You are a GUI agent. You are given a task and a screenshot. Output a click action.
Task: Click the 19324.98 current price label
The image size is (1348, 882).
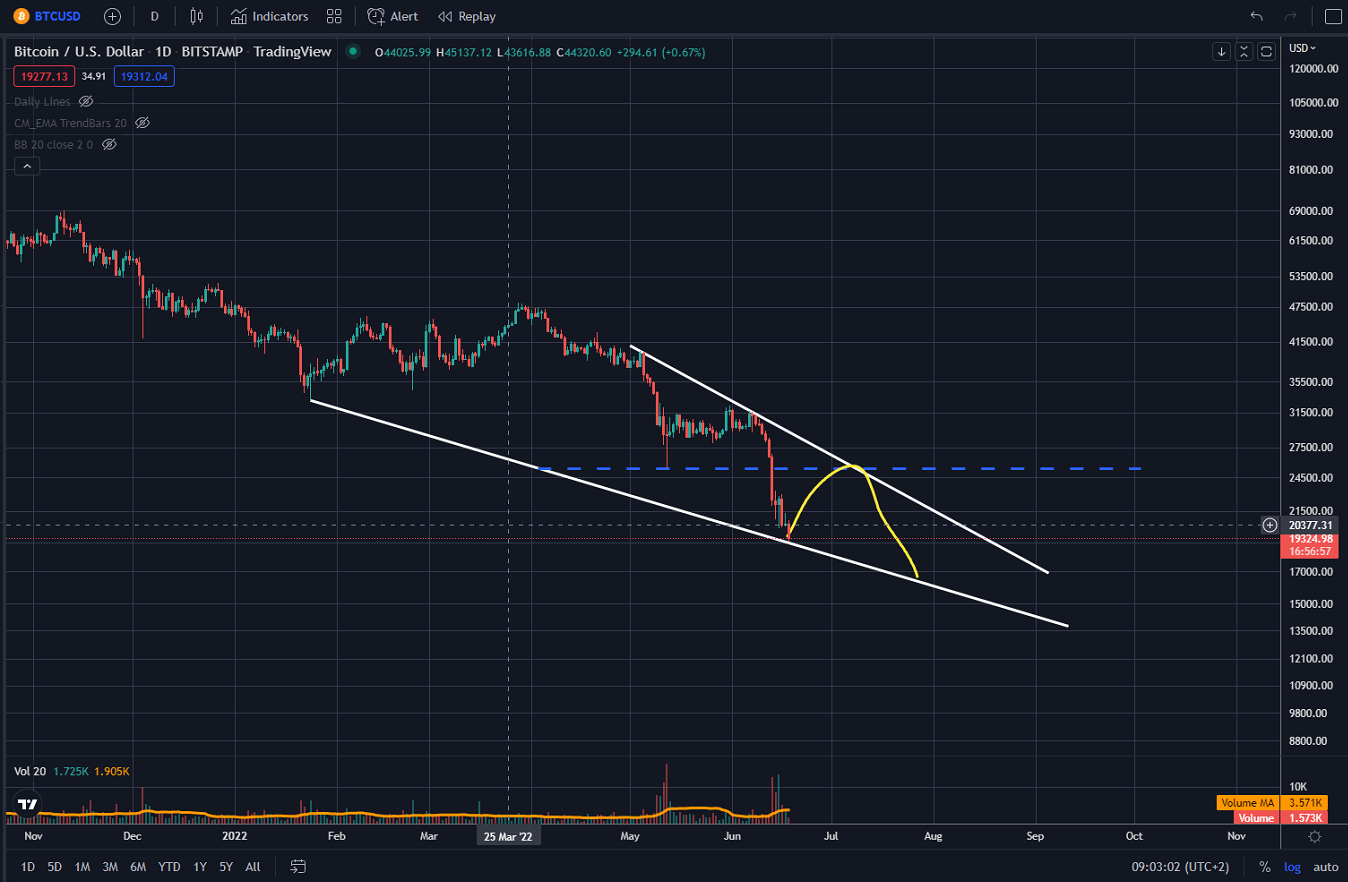pos(1310,539)
